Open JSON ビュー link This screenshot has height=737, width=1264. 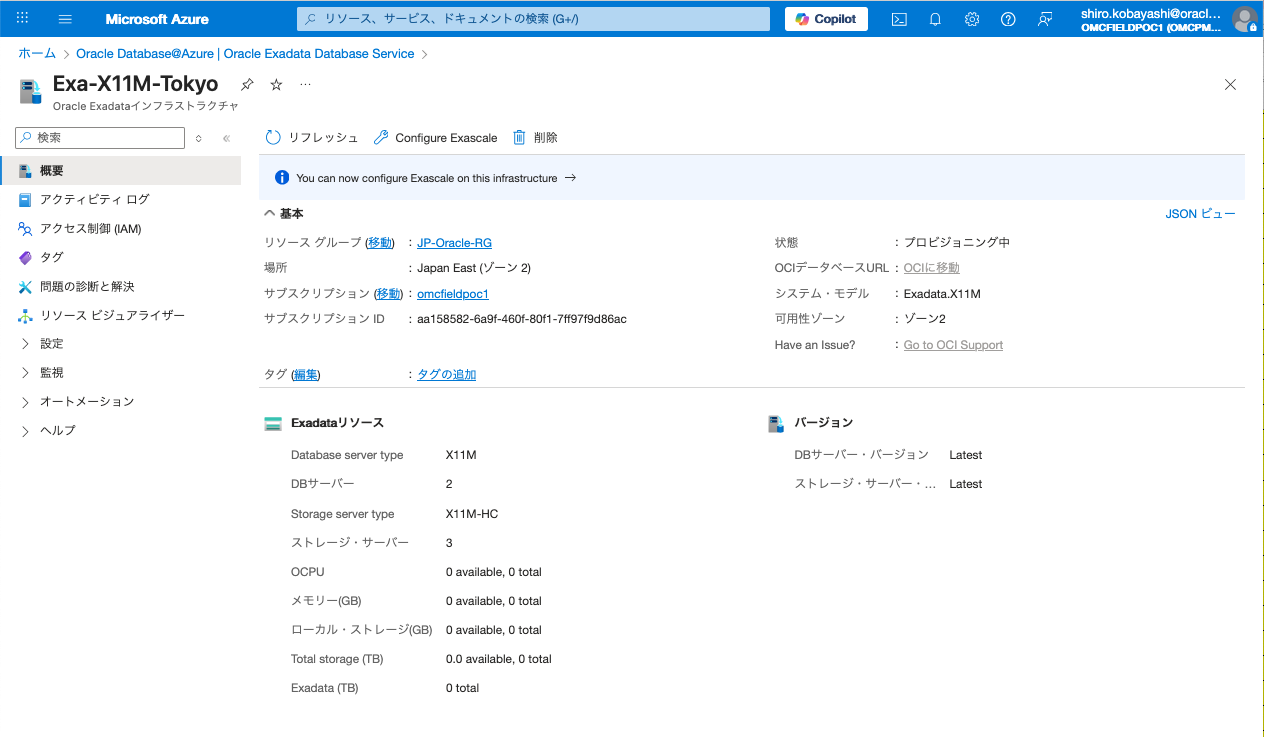[1200, 214]
